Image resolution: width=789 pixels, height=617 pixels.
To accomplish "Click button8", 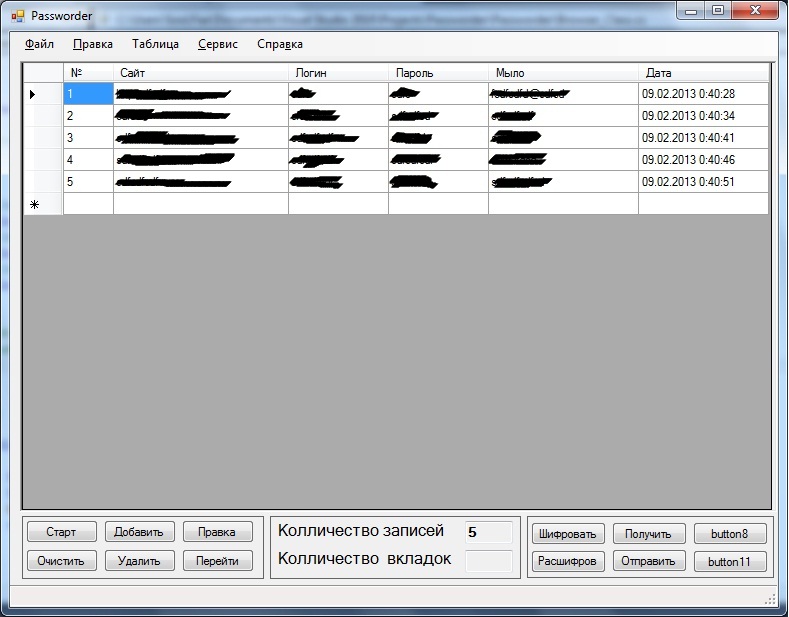I will tap(730, 534).
